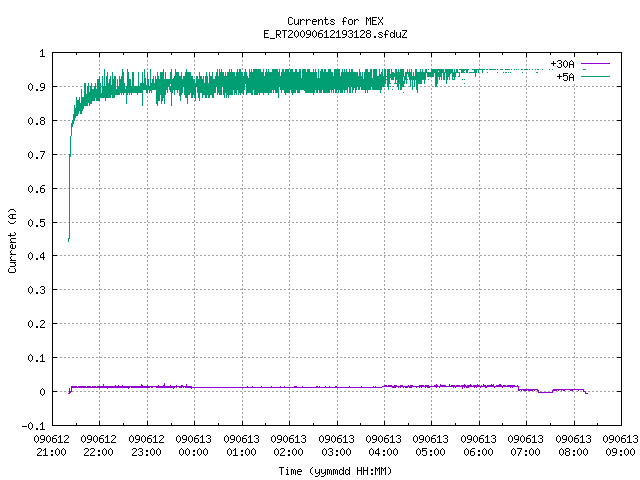Image resolution: width=640 pixels, height=480 pixels.
Task: Select the y-axis tick label 0.5
Action: pos(36,222)
